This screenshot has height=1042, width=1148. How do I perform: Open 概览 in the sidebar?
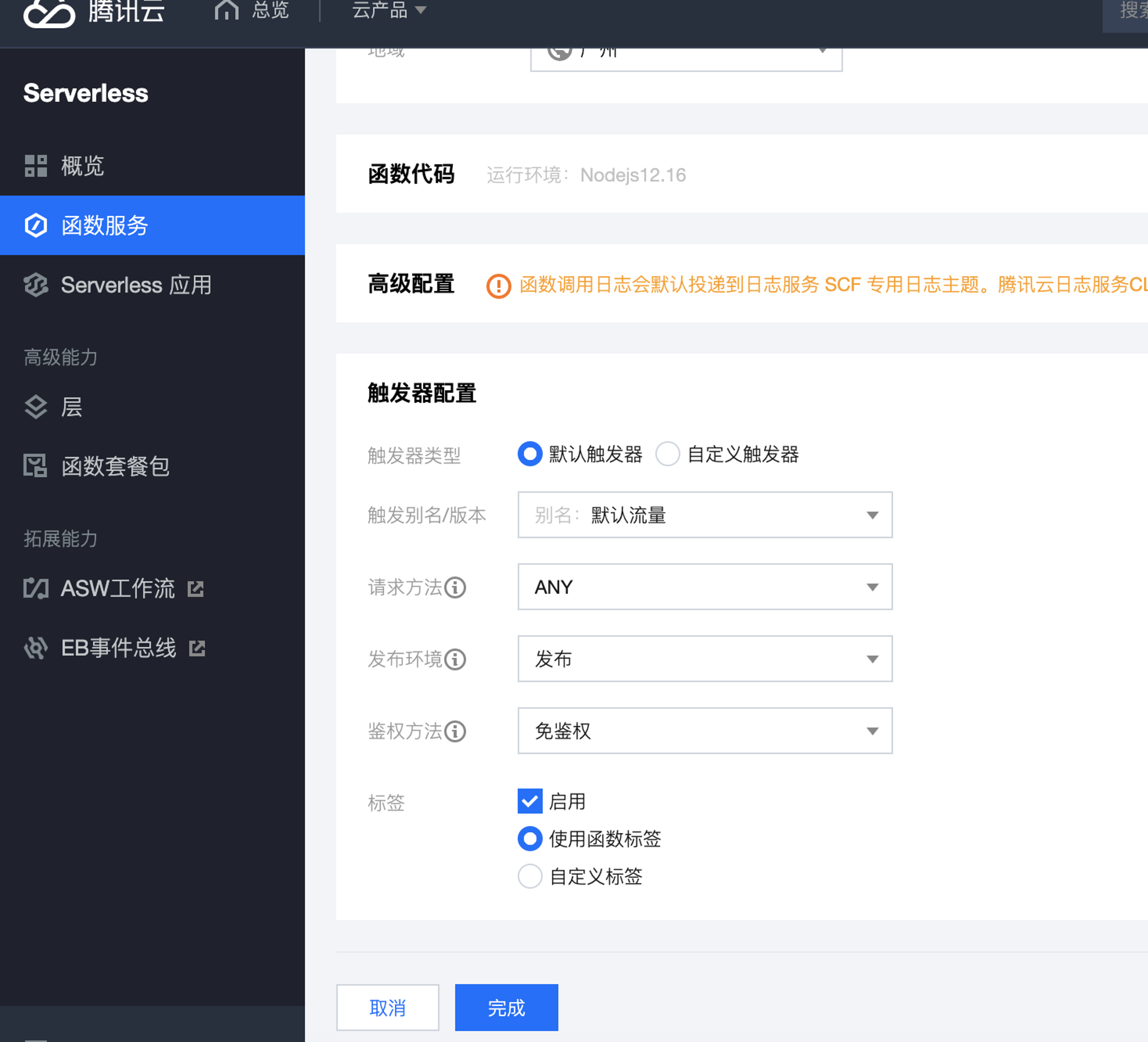pyautogui.click(x=152, y=166)
